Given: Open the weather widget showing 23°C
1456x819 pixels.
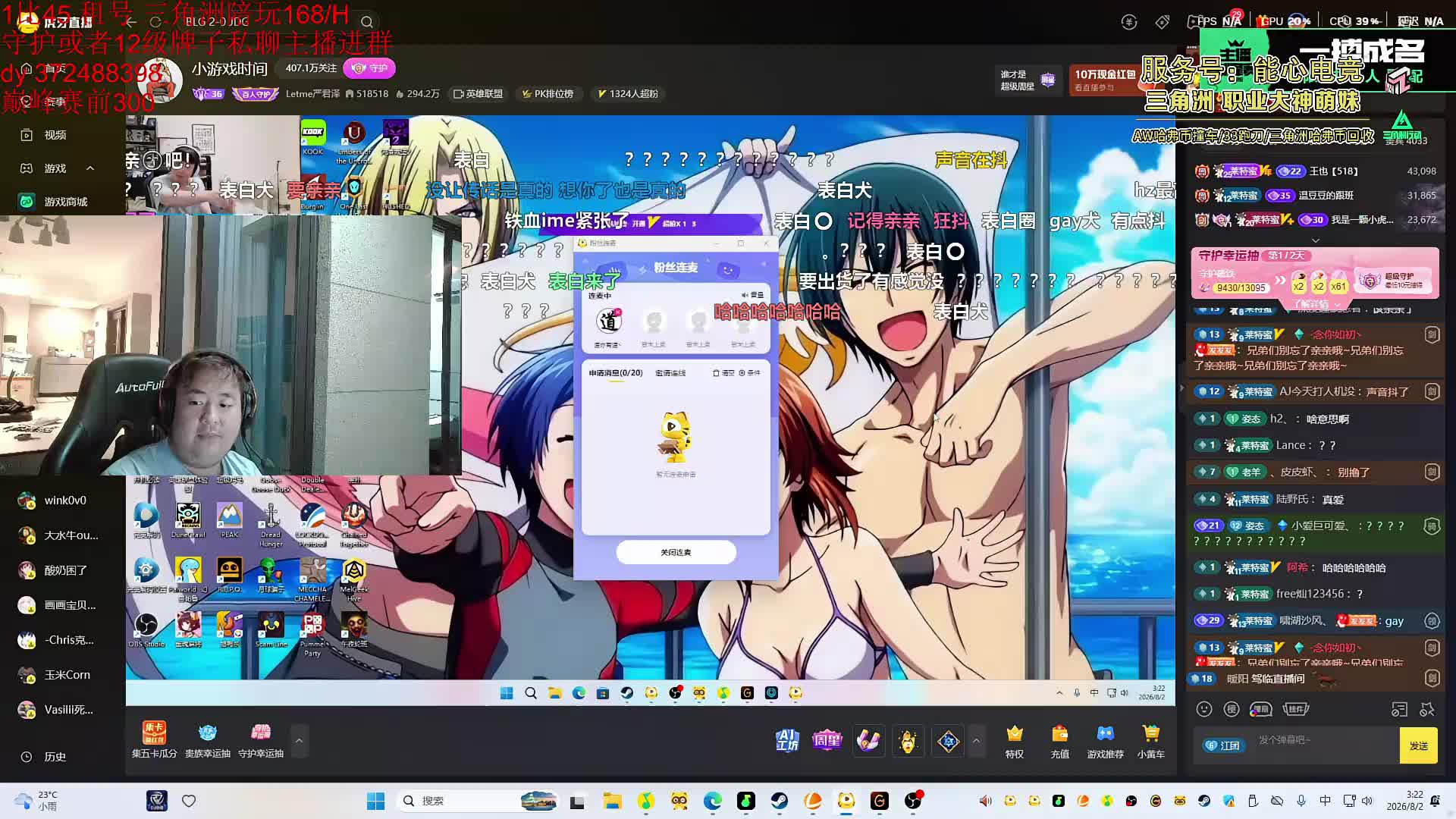Looking at the screenshot, I should point(36,801).
